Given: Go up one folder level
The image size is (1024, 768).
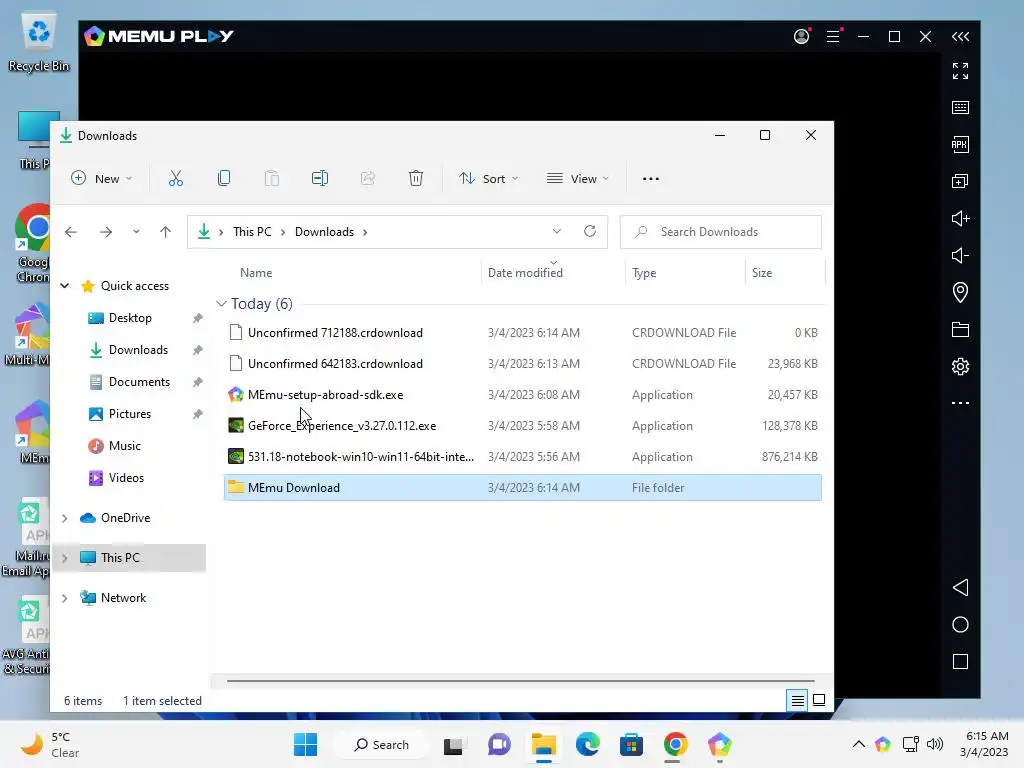Looking at the screenshot, I should (165, 232).
